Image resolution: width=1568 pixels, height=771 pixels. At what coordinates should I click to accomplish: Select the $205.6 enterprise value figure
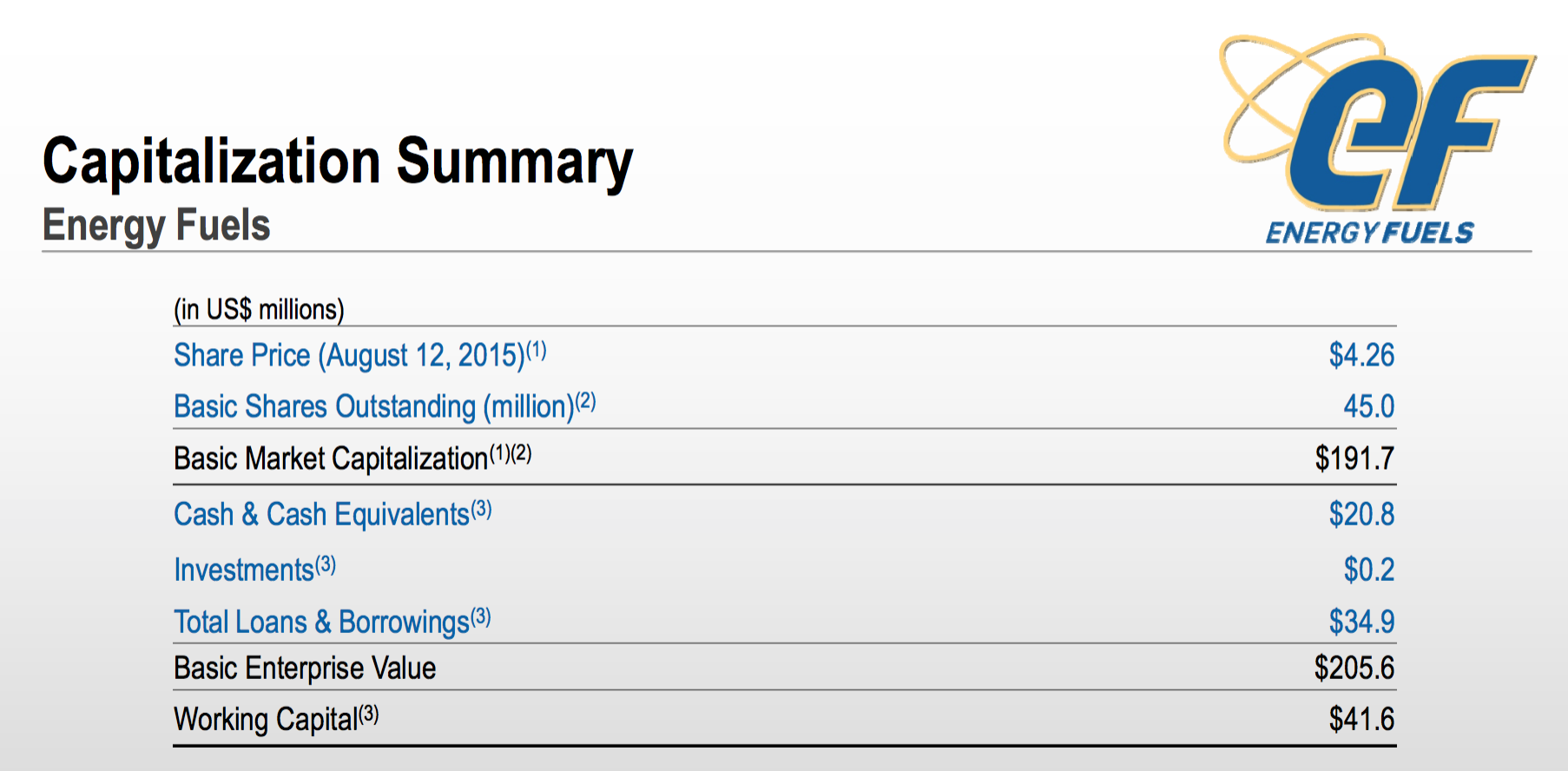1354,668
